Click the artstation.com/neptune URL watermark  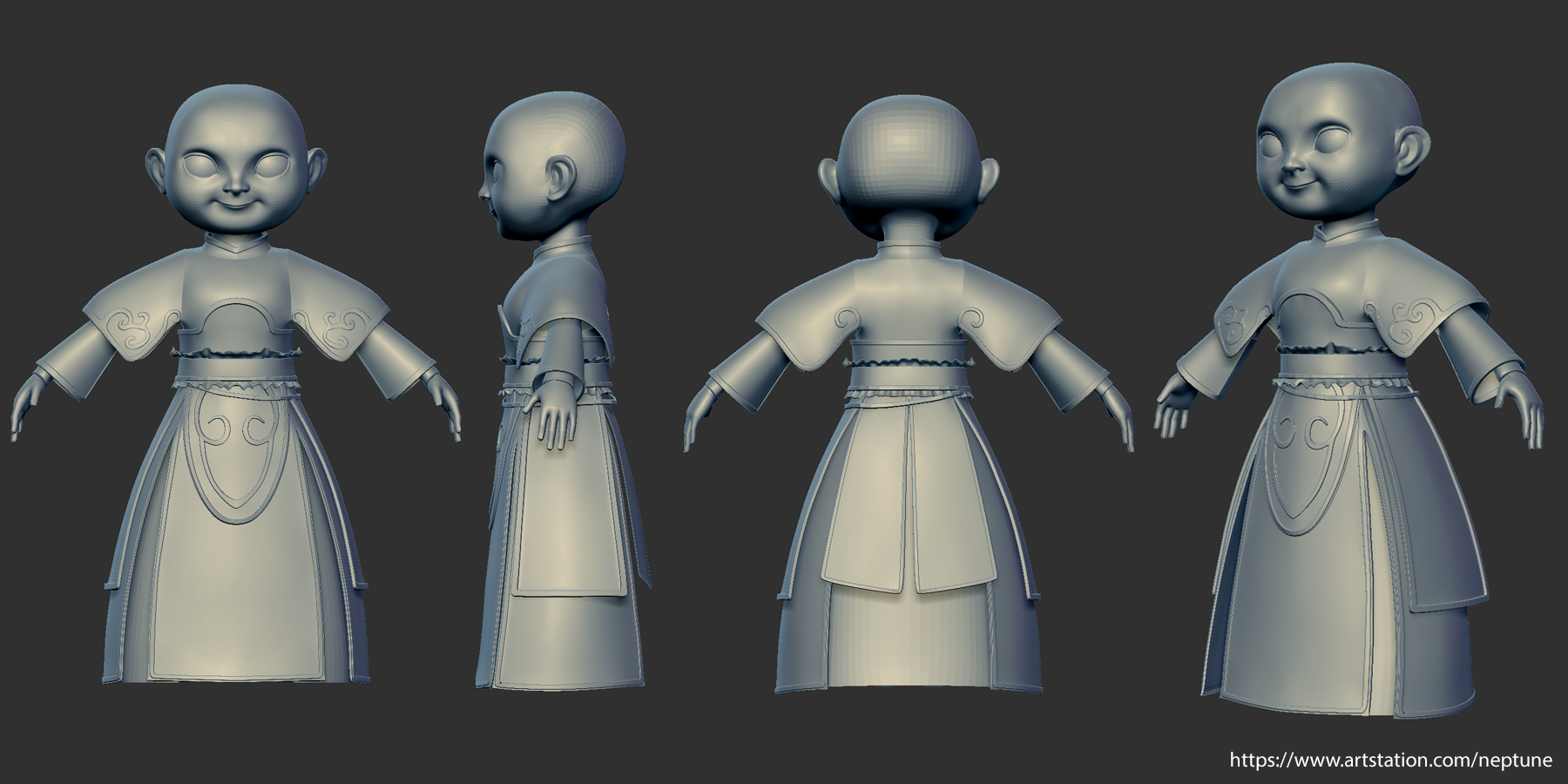(x=1390, y=760)
